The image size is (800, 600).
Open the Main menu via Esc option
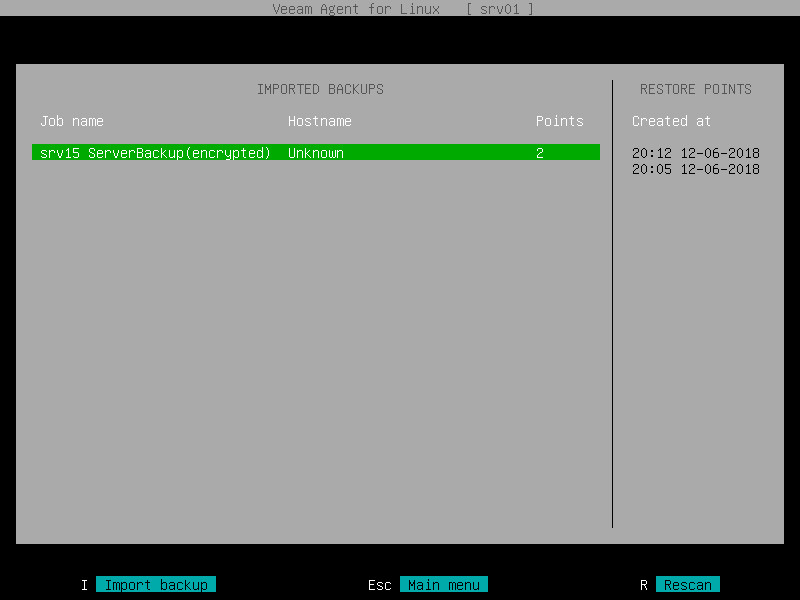tap(444, 585)
